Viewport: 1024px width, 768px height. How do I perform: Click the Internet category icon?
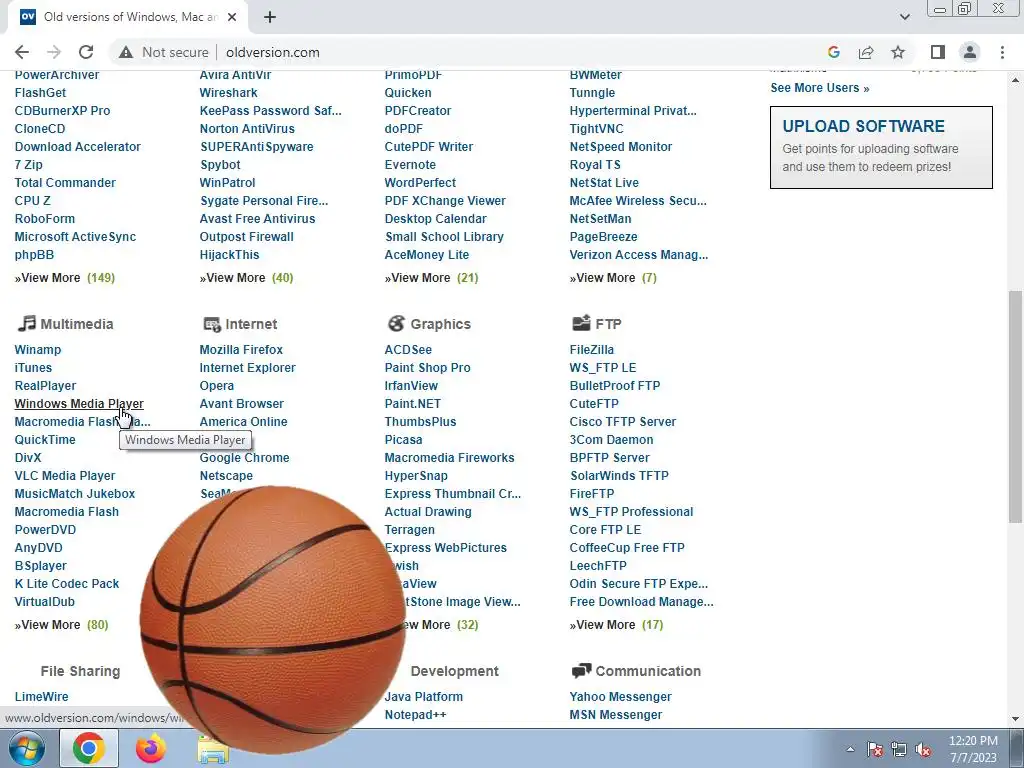coord(212,324)
